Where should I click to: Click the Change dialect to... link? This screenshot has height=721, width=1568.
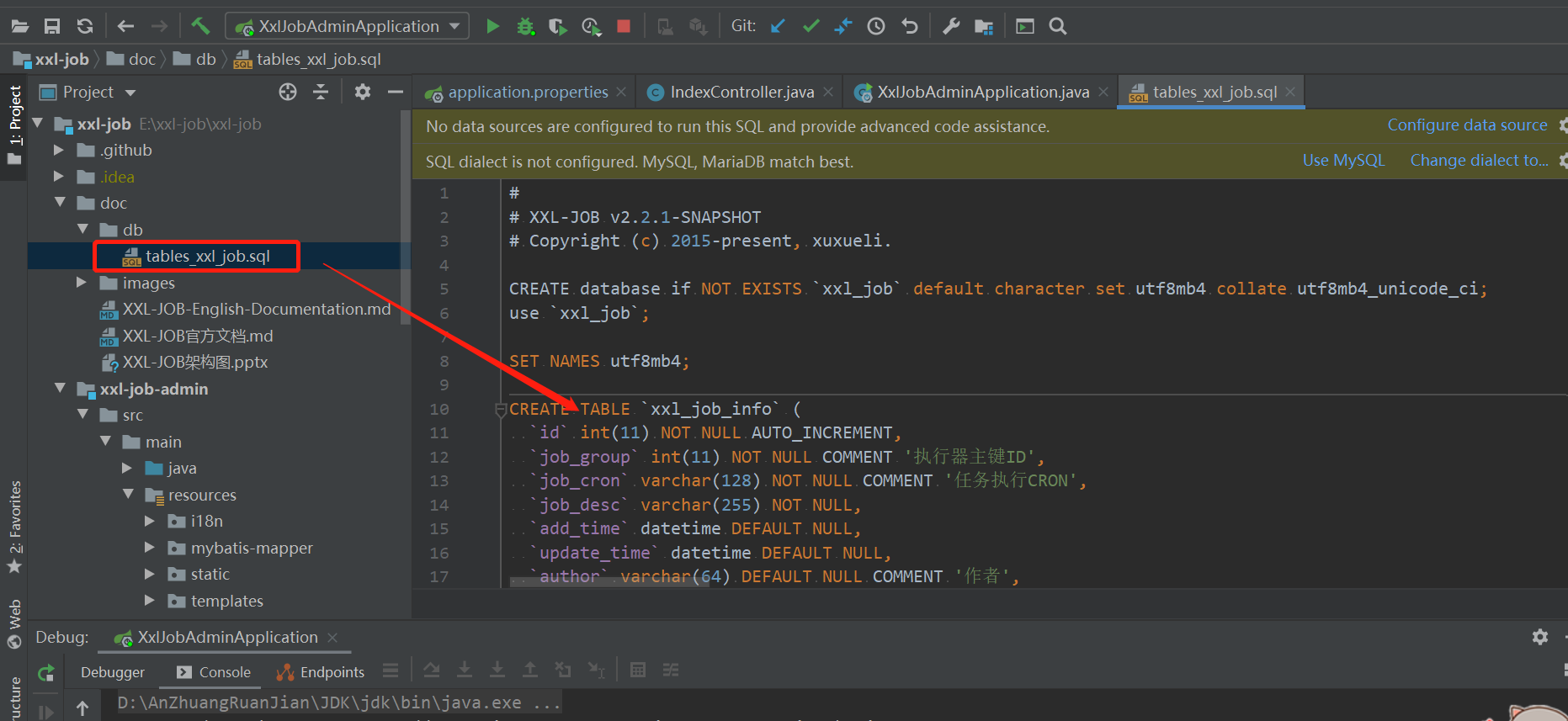tap(1479, 161)
